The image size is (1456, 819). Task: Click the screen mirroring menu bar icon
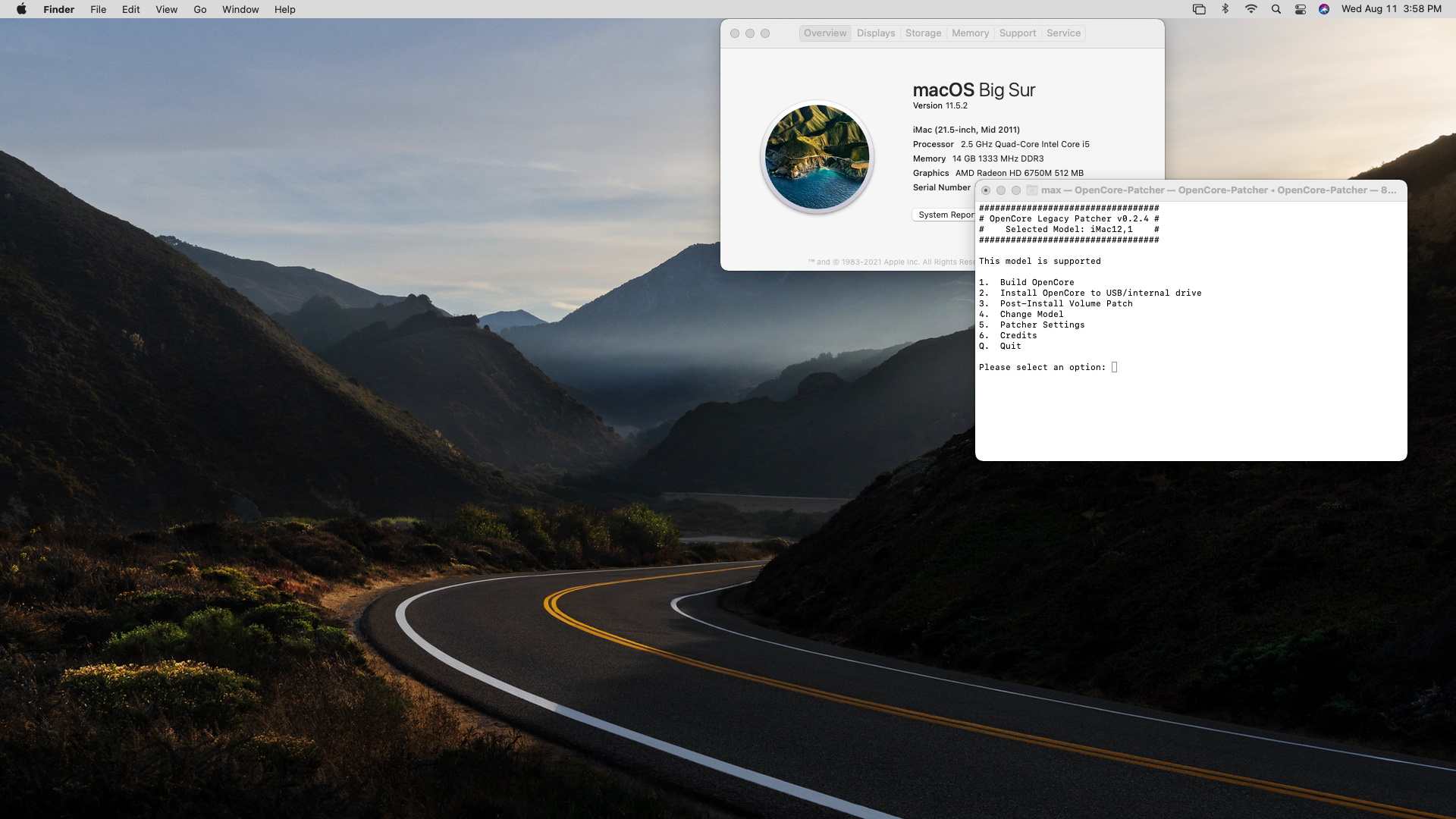click(1199, 9)
